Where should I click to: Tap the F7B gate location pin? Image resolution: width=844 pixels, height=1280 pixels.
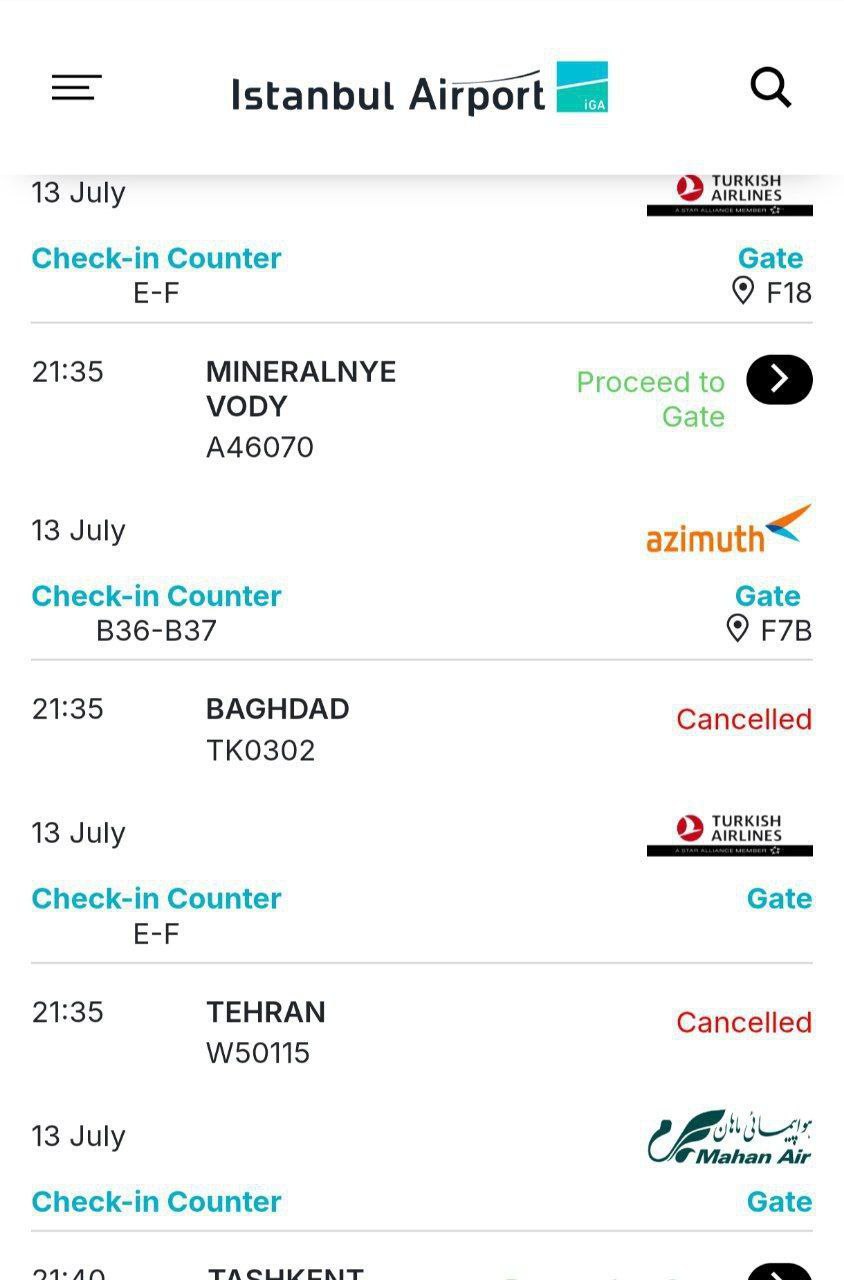click(738, 629)
